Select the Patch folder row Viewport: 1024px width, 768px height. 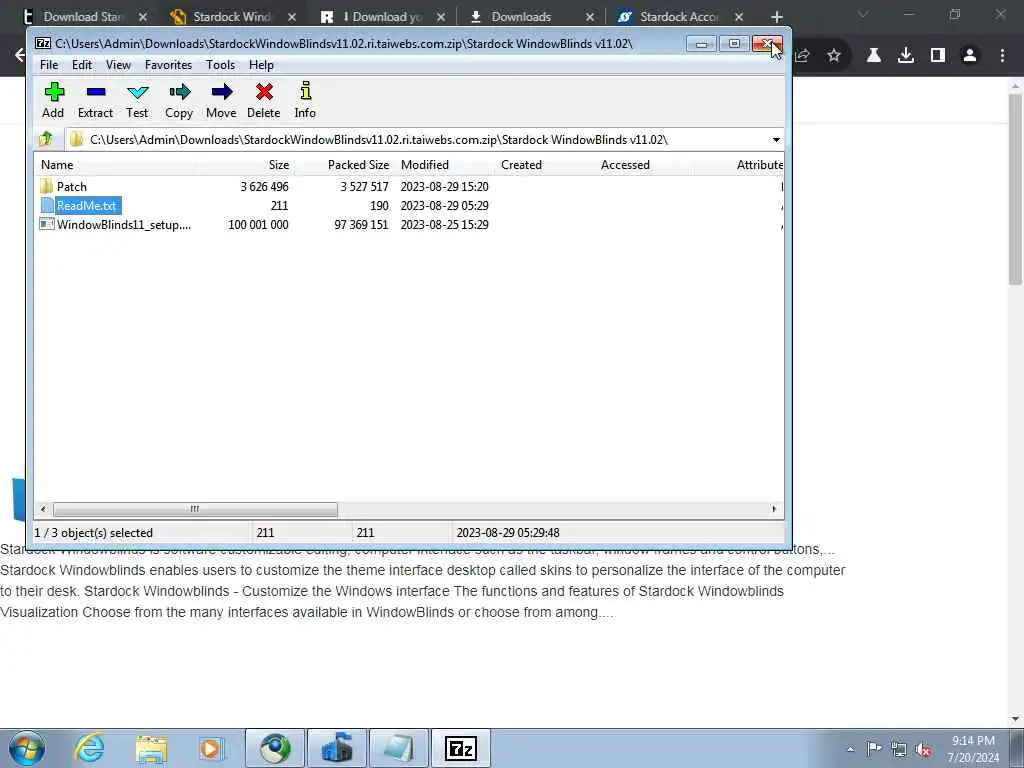(72, 187)
